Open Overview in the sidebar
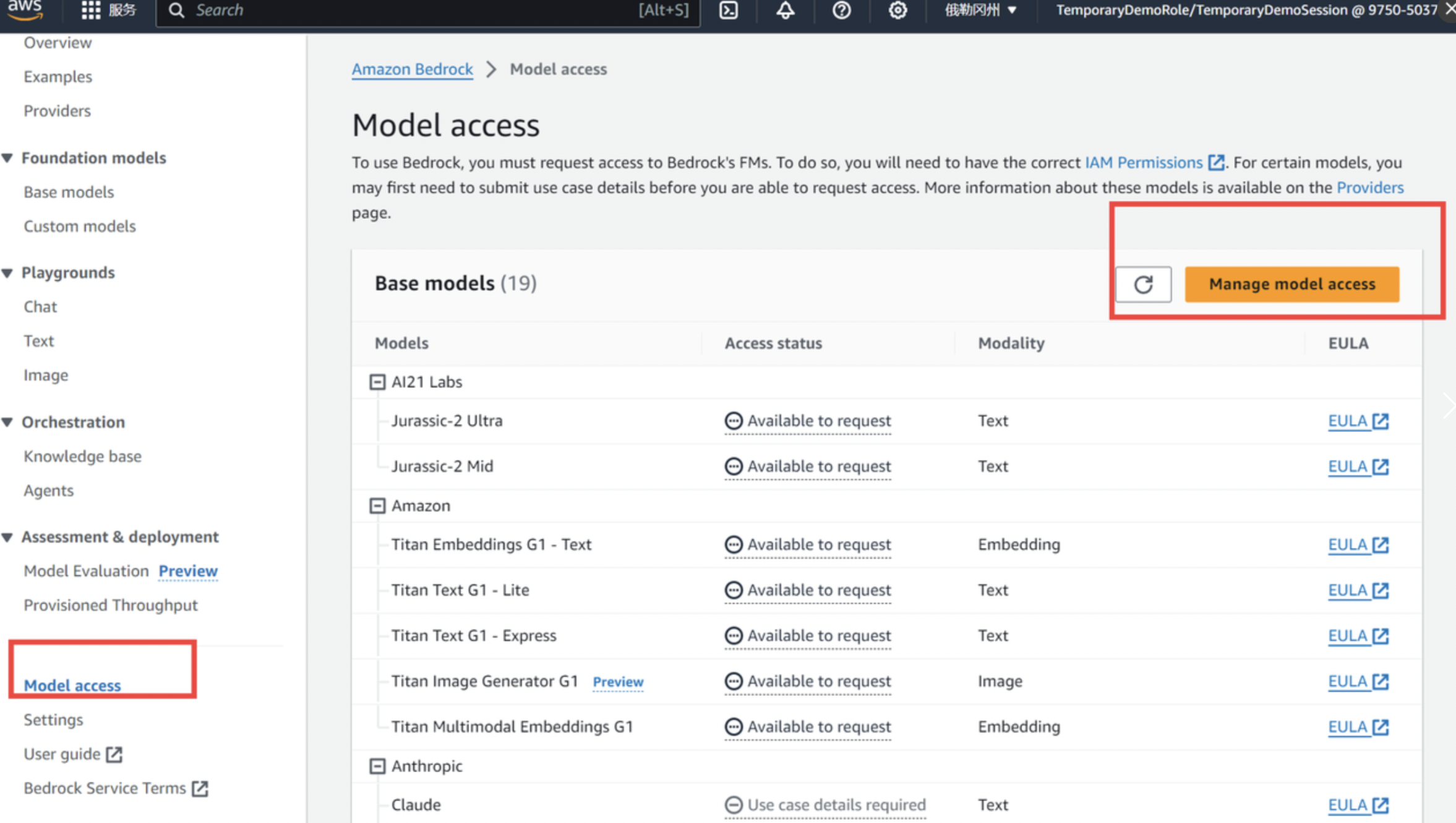1456x823 pixels. 58,43
